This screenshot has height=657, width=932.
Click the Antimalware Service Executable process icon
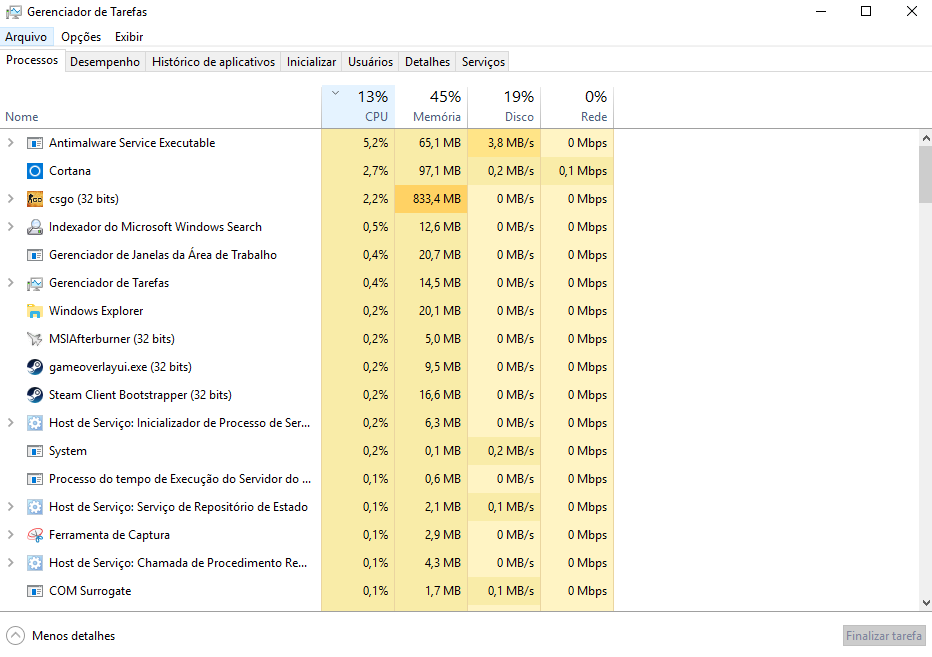(x=35, y=143)
